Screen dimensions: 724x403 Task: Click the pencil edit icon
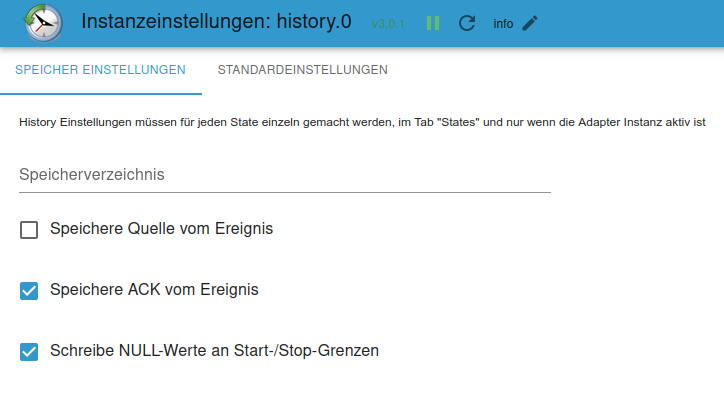[x=530, y=23]
